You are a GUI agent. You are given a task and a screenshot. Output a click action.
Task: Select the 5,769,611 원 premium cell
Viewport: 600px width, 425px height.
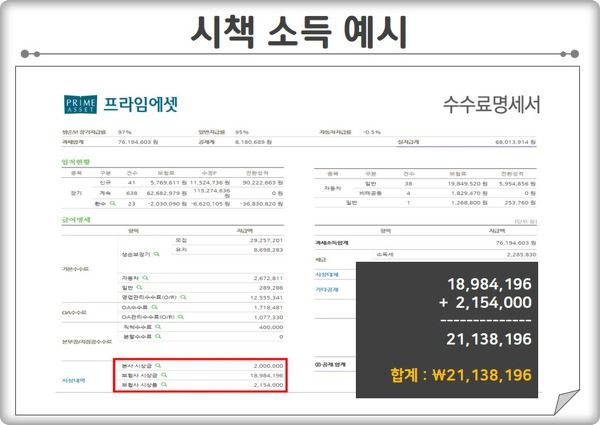click(168, 183)
